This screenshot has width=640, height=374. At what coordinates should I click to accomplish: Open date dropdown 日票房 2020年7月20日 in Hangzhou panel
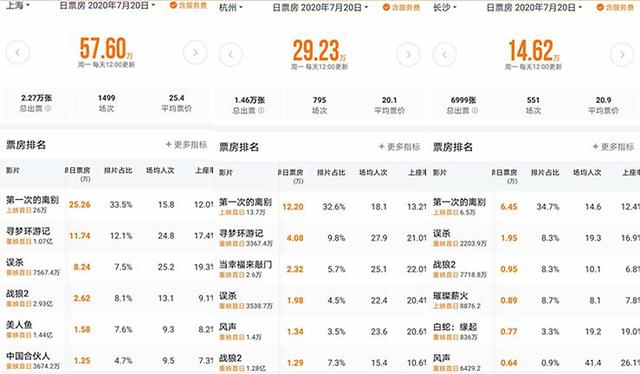click(320, 7)
